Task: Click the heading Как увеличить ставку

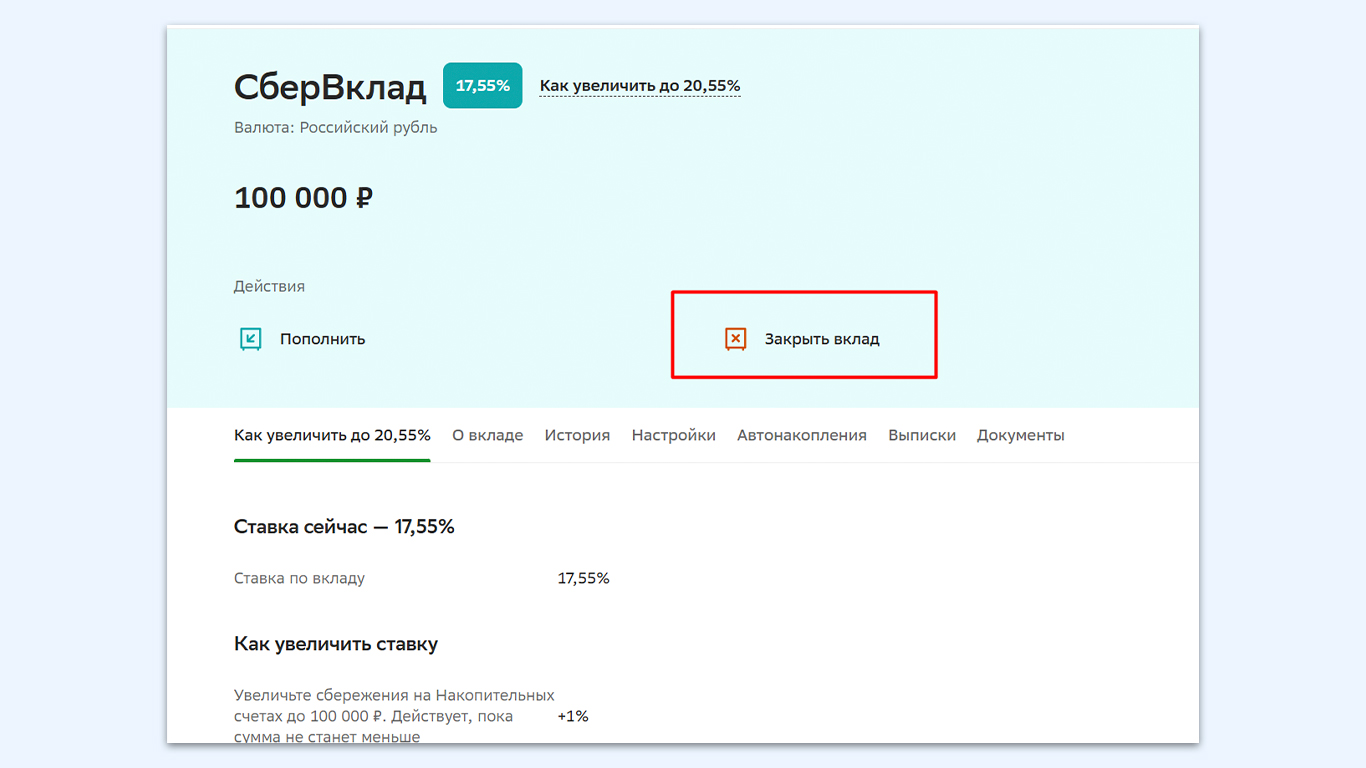Action: 336,644
